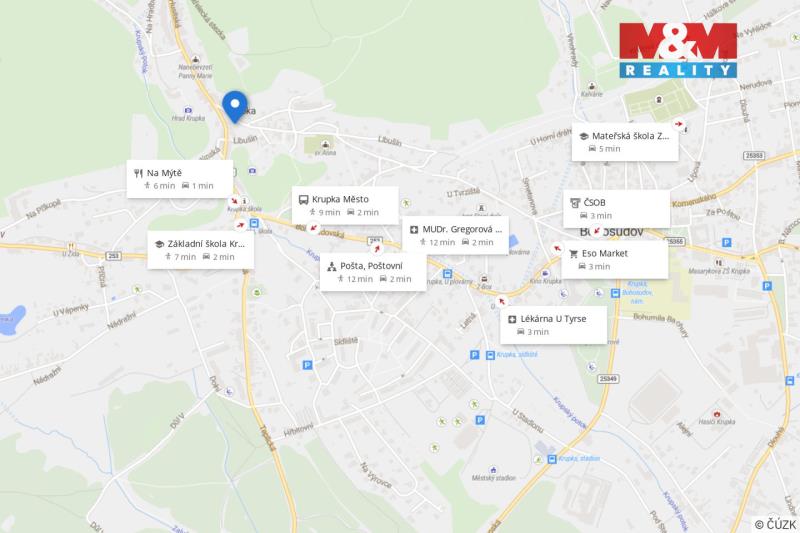Click the sv. Anna church icon

click(325, 144)
